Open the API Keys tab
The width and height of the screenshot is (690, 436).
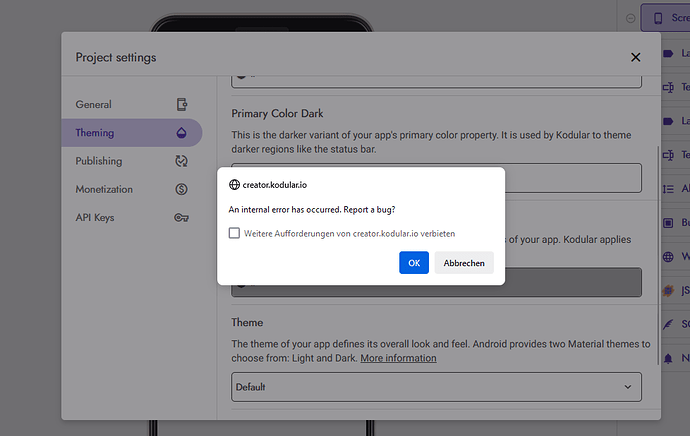tap(96, 217)
